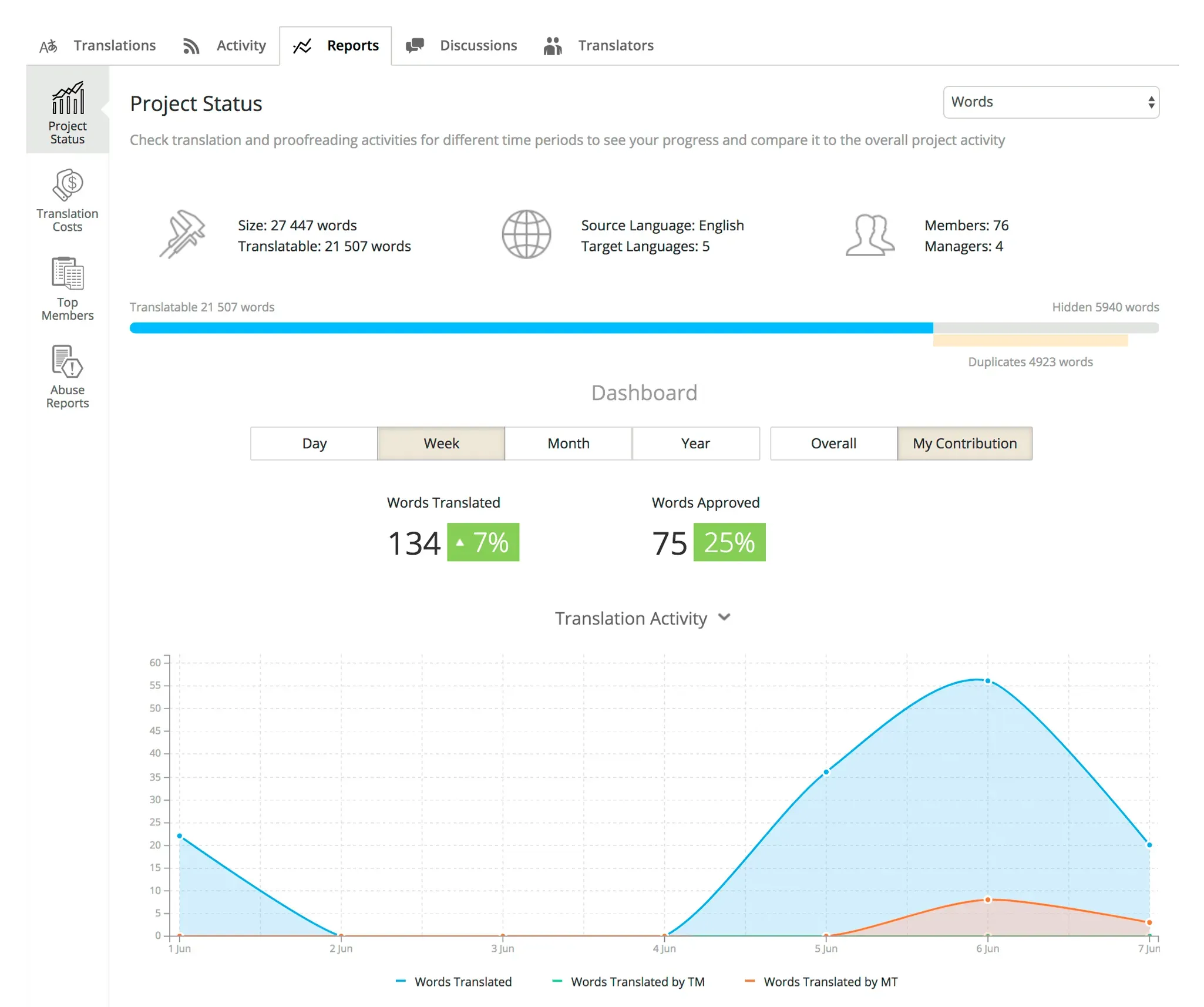The image size is (1204, 1007).
Task: Click the Month dashboard button
Action: 568,443
